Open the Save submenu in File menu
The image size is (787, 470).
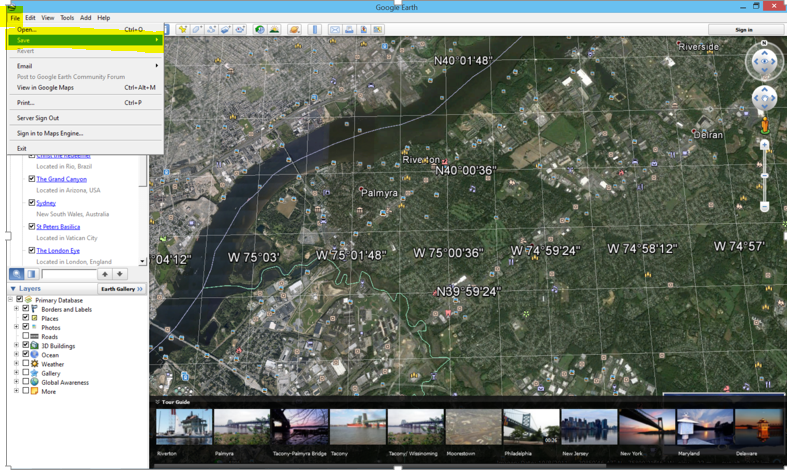(85, 40)
